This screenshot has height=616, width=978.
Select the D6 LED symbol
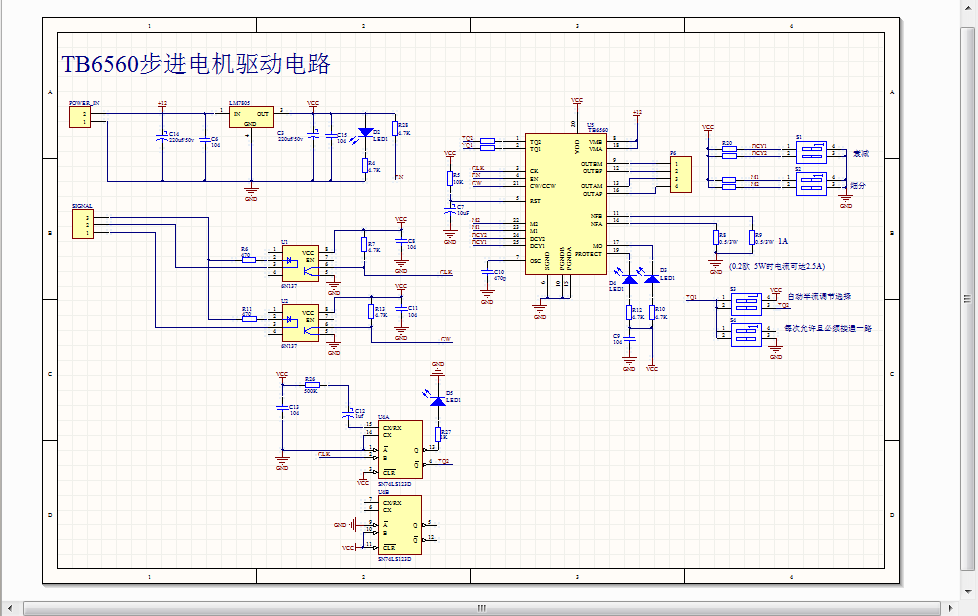[x=630, y=279]
